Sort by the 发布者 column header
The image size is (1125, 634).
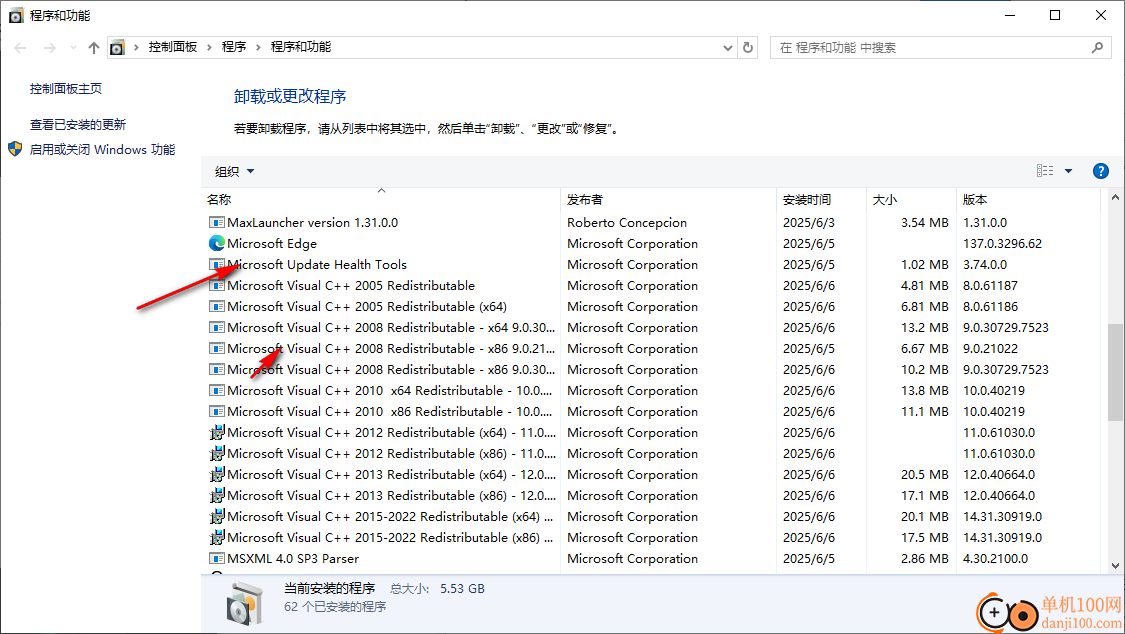[x=668, y=199]
